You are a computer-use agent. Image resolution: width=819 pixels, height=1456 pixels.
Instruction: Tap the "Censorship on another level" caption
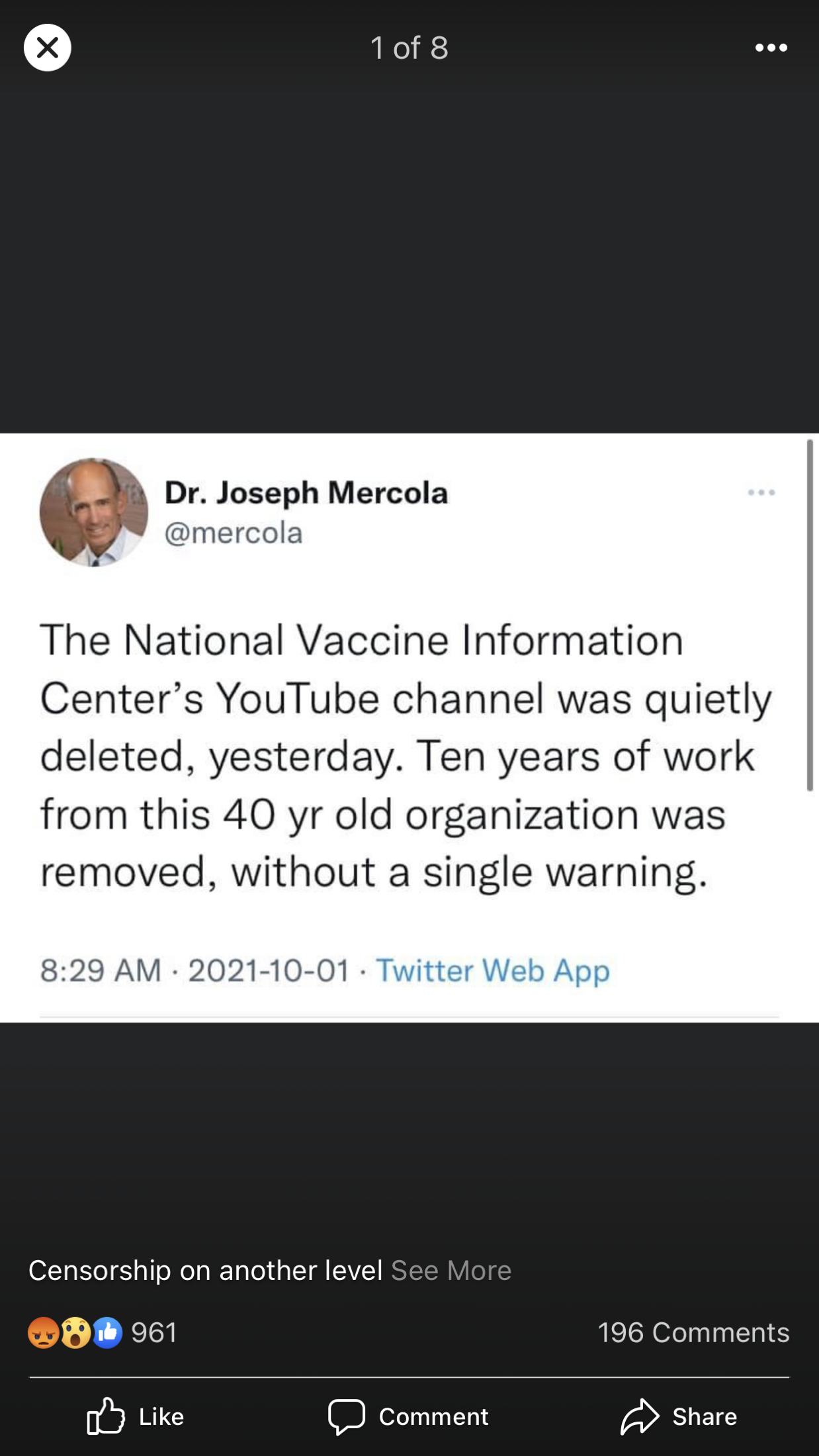tap(205, 1271)
